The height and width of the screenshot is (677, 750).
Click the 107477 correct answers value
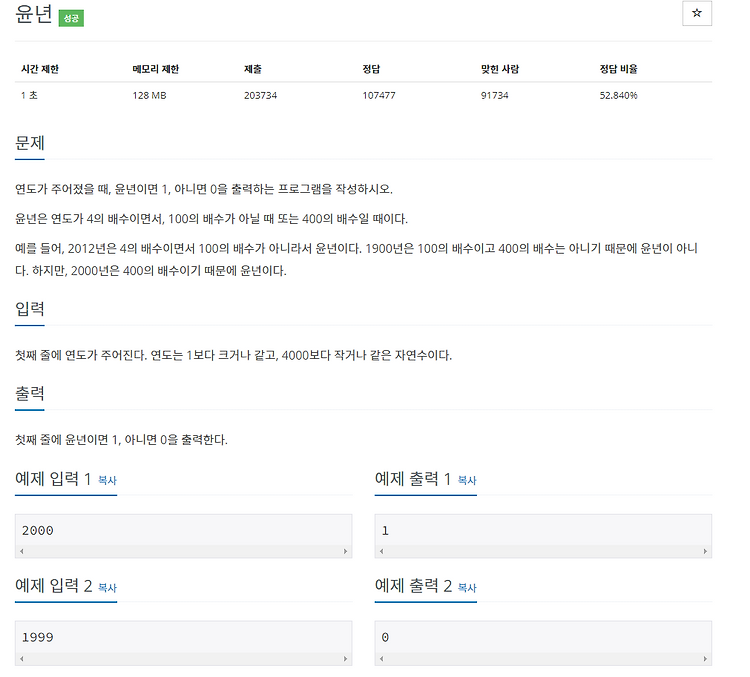[379, 95]
